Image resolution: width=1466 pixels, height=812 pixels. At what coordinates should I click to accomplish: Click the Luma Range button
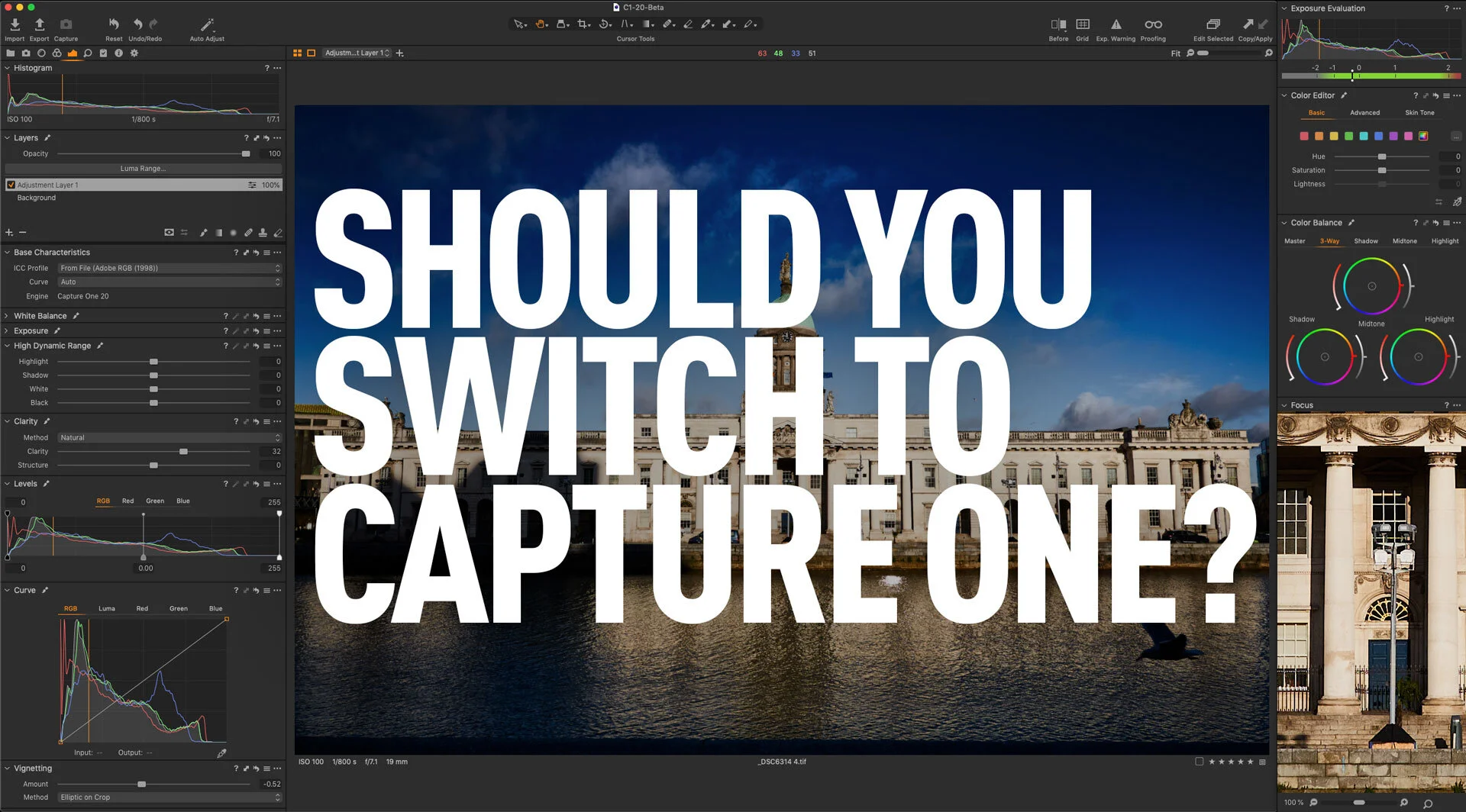[143, 169]
